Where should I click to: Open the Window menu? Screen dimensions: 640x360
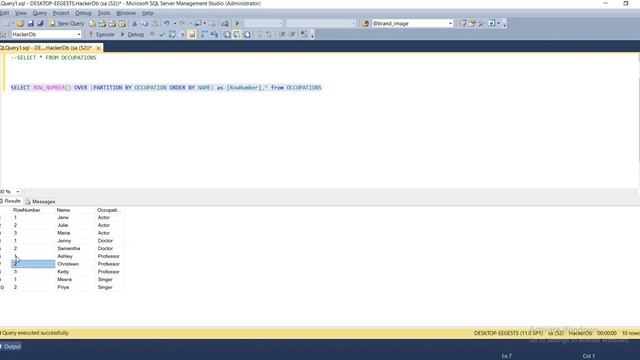point(125,13)
